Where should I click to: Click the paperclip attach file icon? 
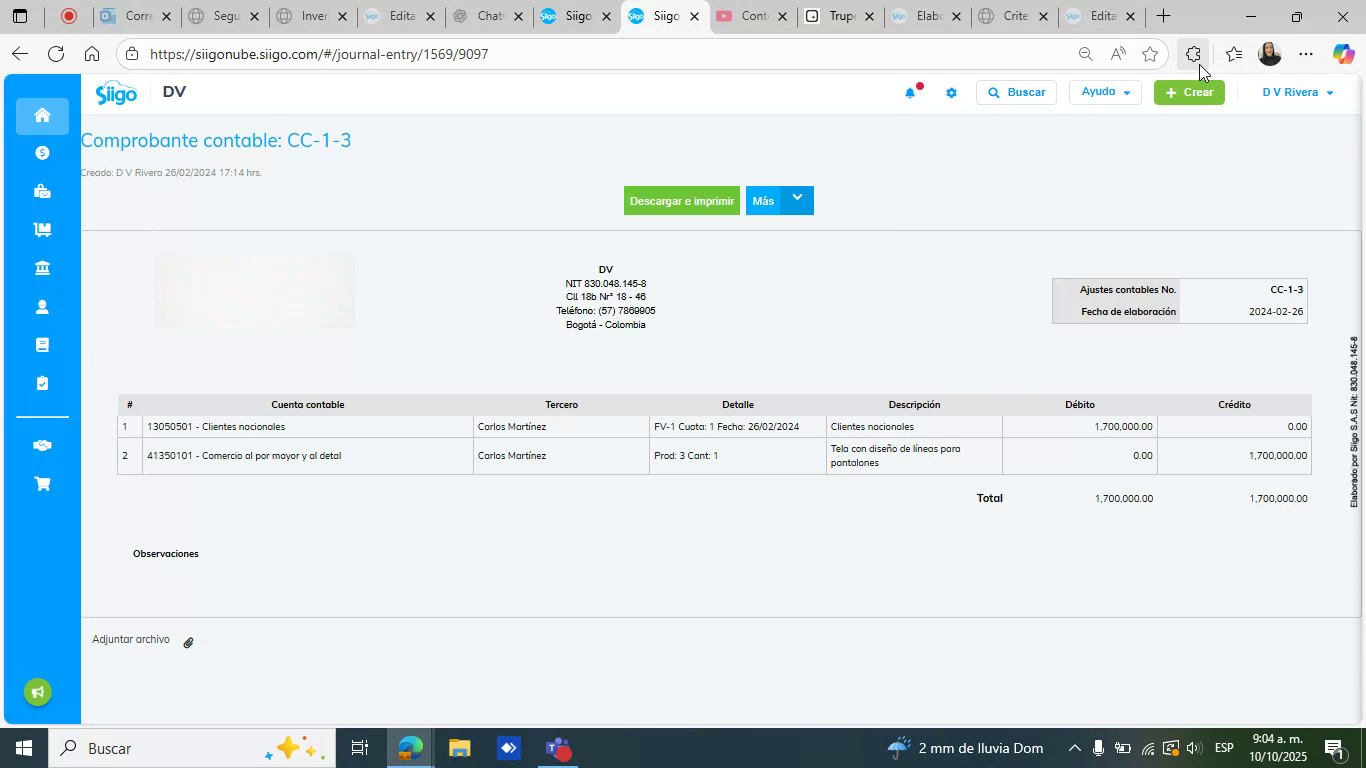[x=188, y=642]
